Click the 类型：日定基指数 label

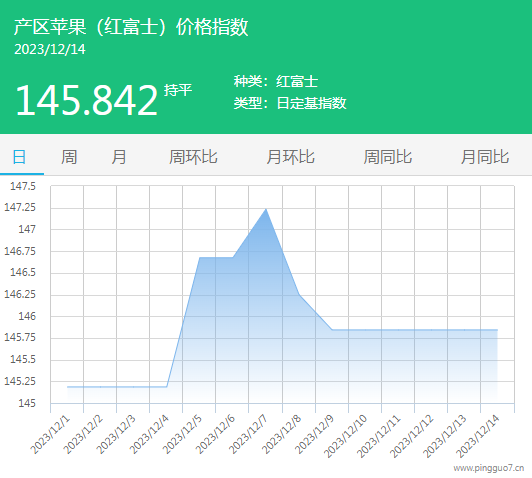tap(290, 103)
